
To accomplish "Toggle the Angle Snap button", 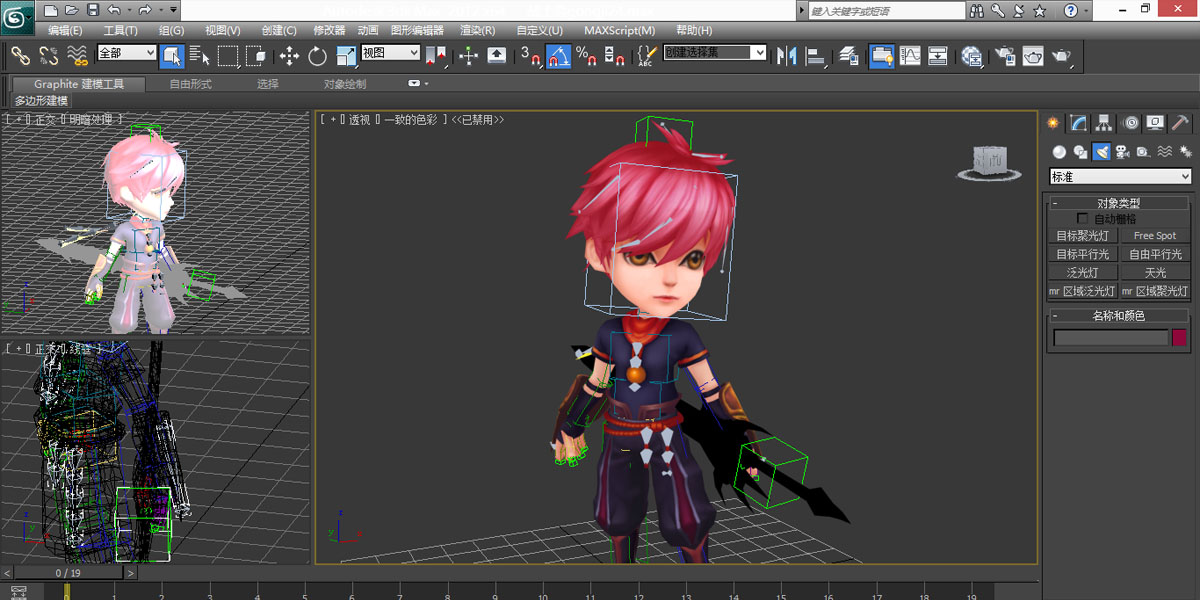I will click(558, 56).
